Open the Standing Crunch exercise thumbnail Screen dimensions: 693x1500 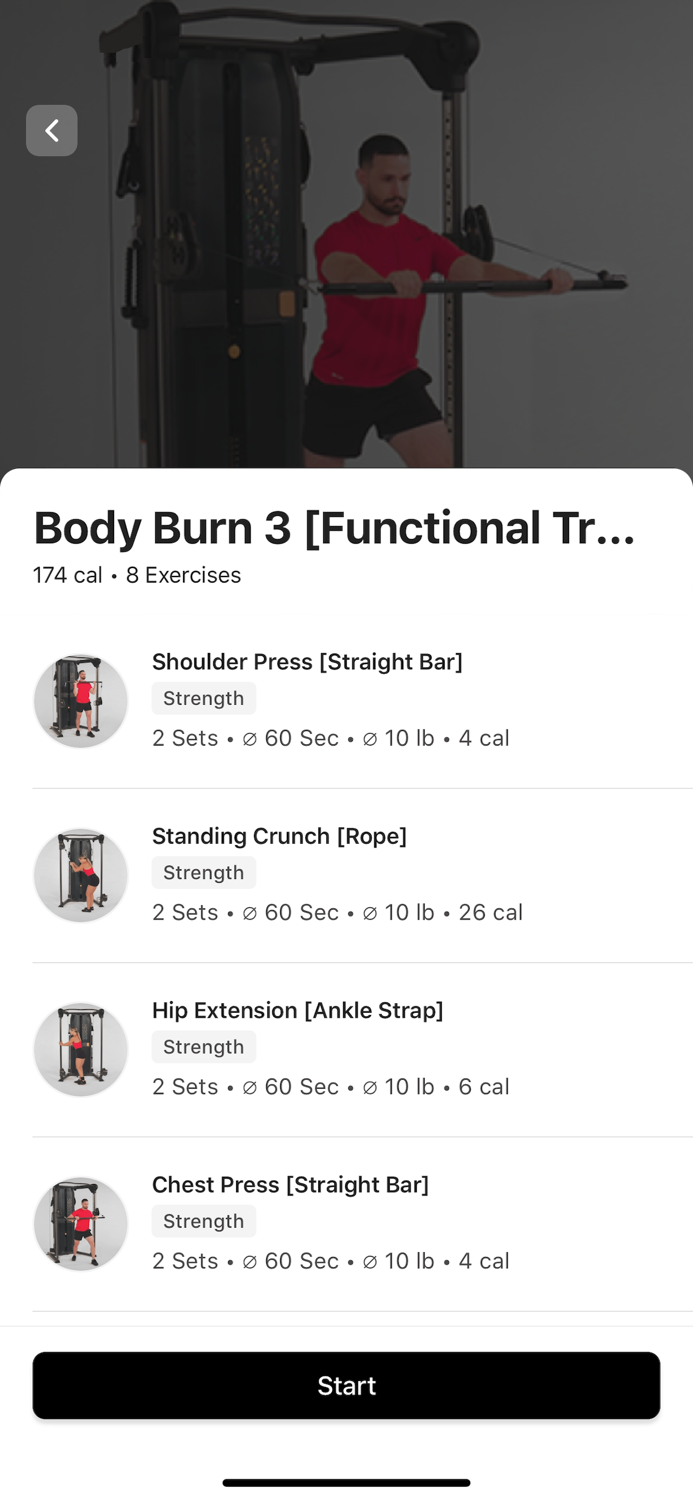click(80, 874)
